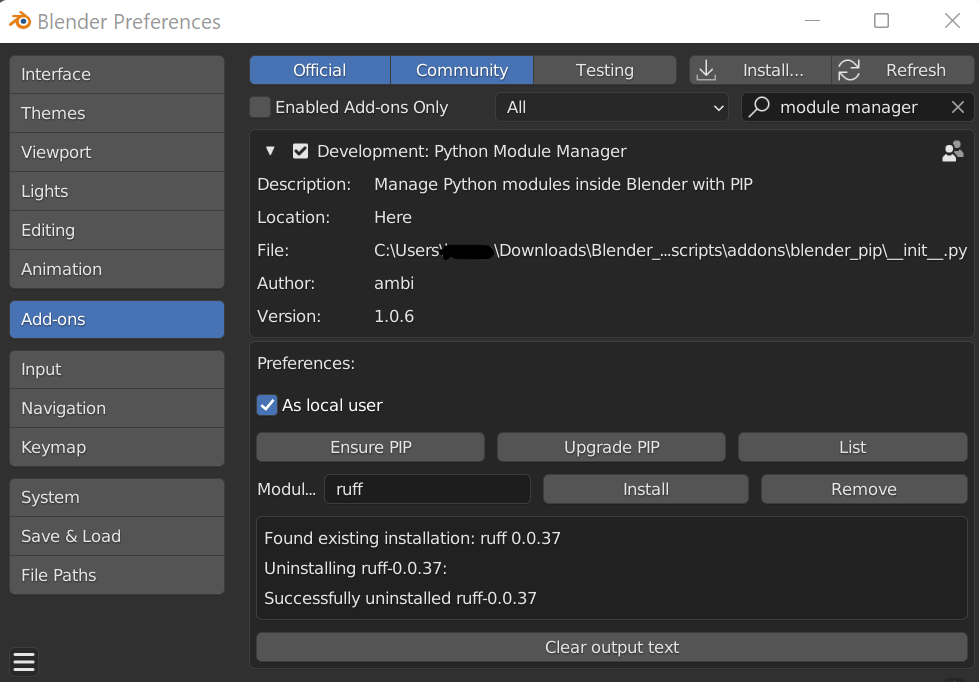Open the Themes preferences section

116,113
